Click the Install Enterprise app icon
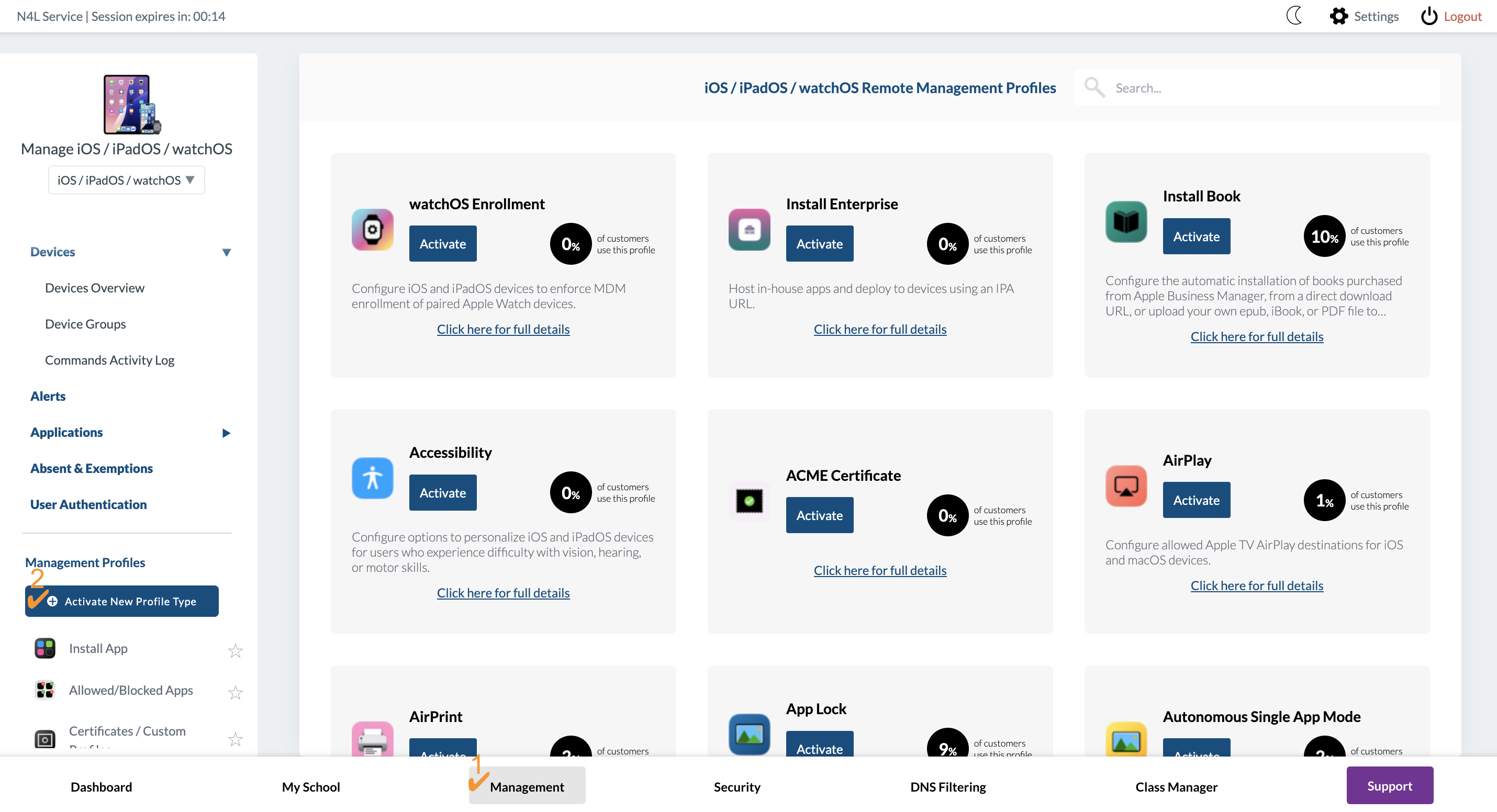This screenshot has height=812, width=1497. point(748,230)
